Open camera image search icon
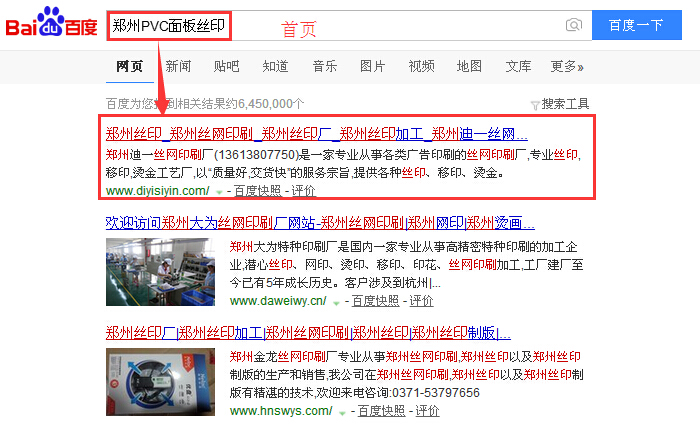This screenshot has height=431, width=700. [x=574, y=25]
